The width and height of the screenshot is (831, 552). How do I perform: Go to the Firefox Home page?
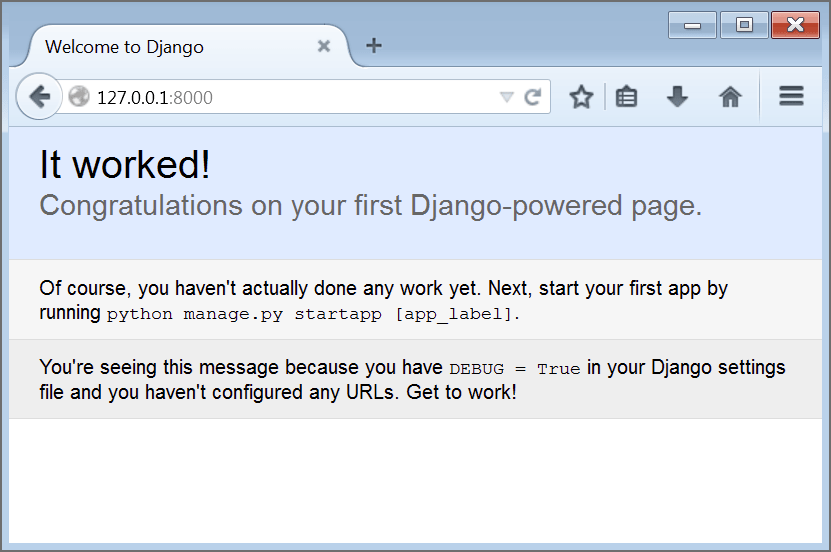[730, 97]
